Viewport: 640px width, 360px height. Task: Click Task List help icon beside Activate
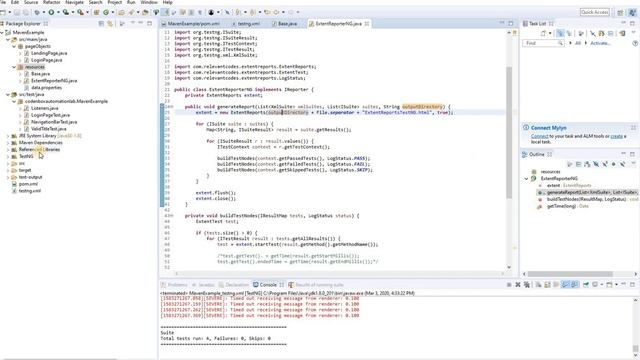635,43
